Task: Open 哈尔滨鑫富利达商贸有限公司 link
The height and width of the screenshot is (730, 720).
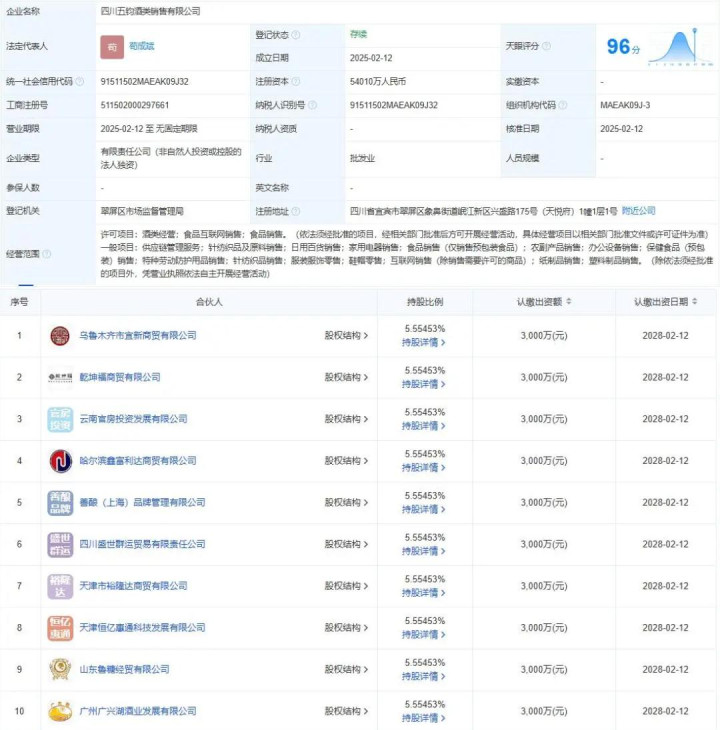Action: [x=138, y=461]
